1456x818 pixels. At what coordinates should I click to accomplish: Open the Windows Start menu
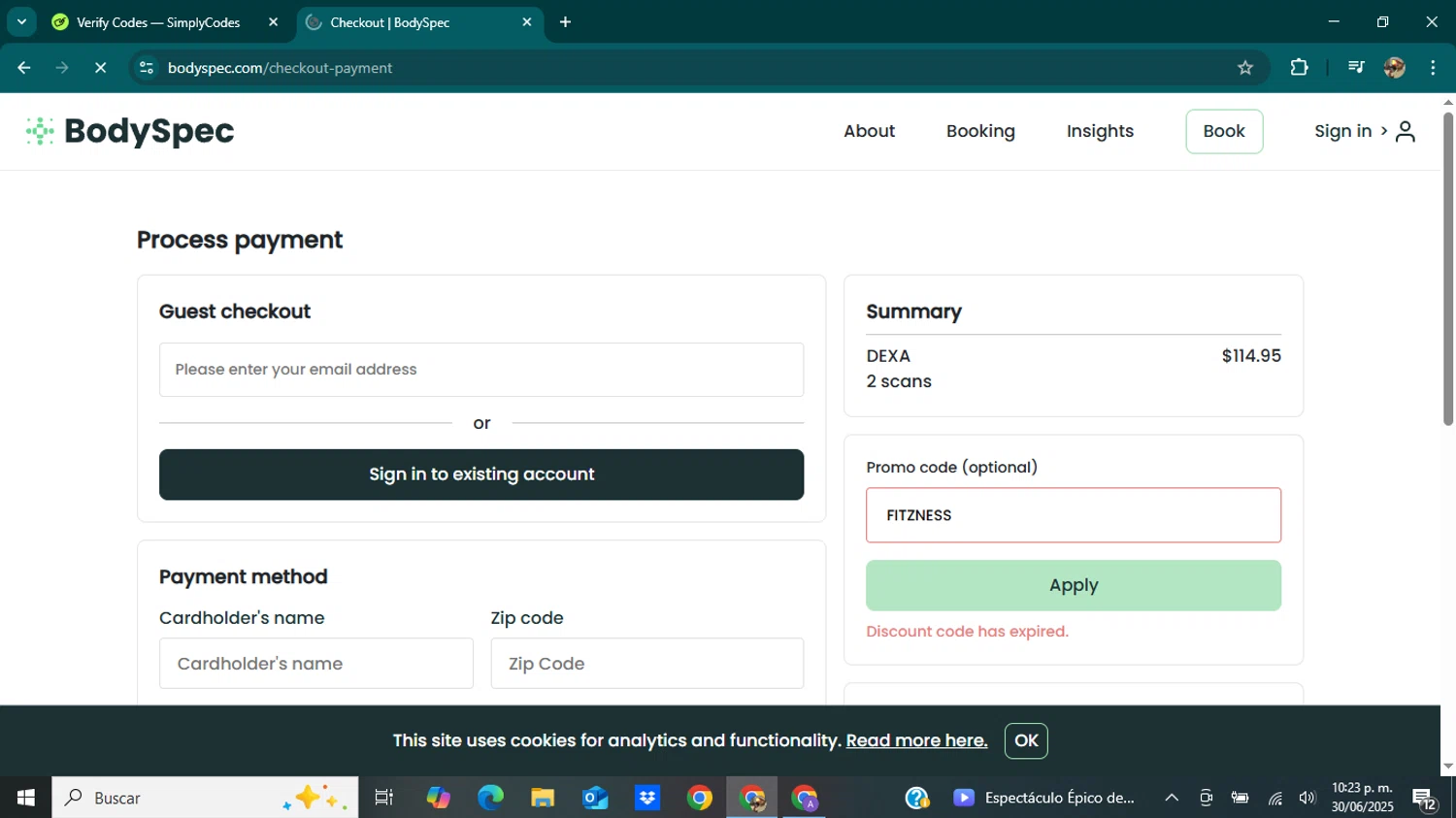pyautogui.click(x=26, y=798)
